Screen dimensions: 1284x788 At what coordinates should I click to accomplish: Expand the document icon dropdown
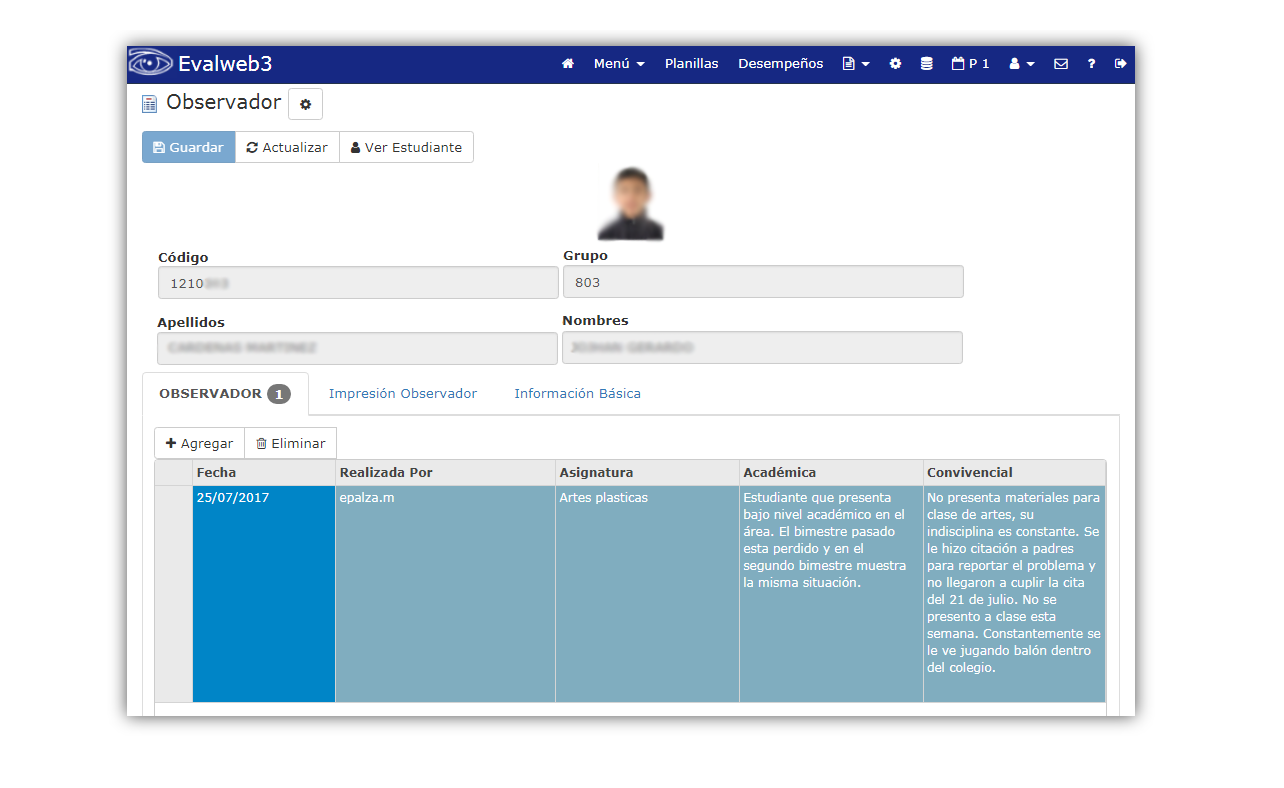[856, 64]
